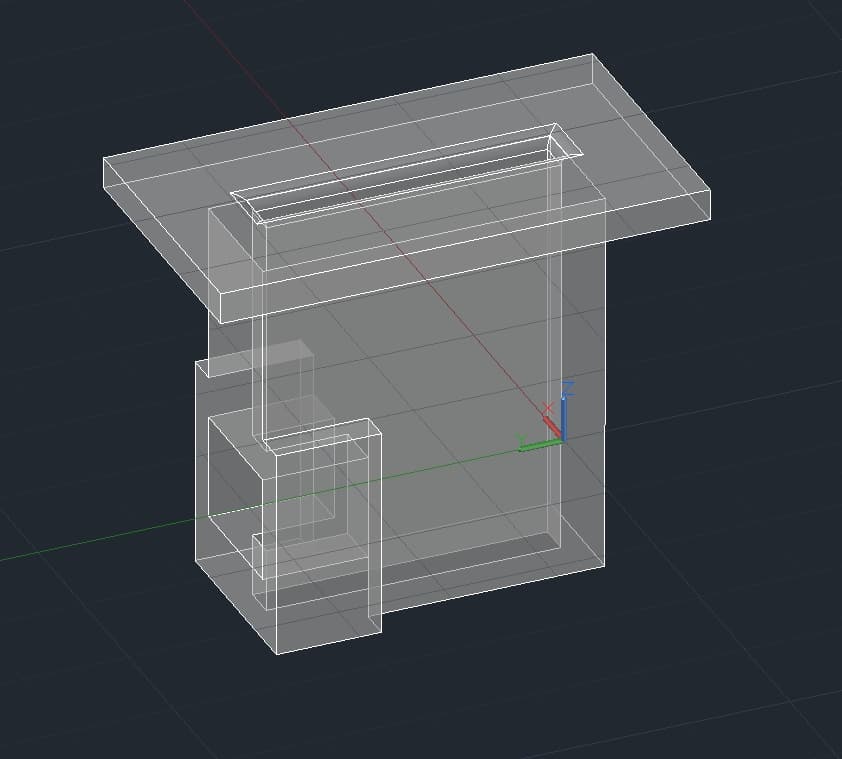Click the green Y label on UCS icon
The height and width of the screenshot is (759, 842).
(521, 440)
